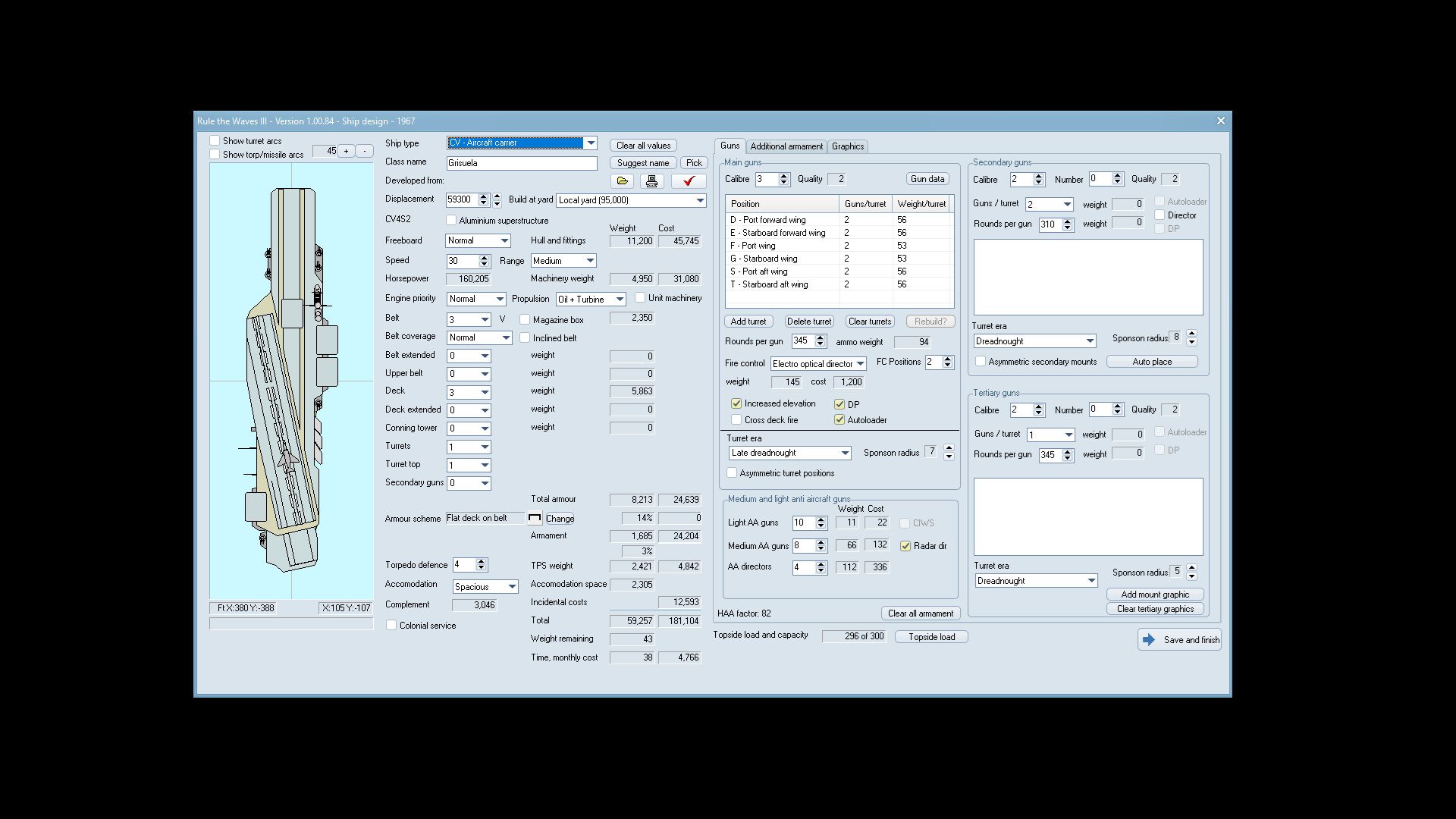Zoom out with the - button above the ship

365,151
